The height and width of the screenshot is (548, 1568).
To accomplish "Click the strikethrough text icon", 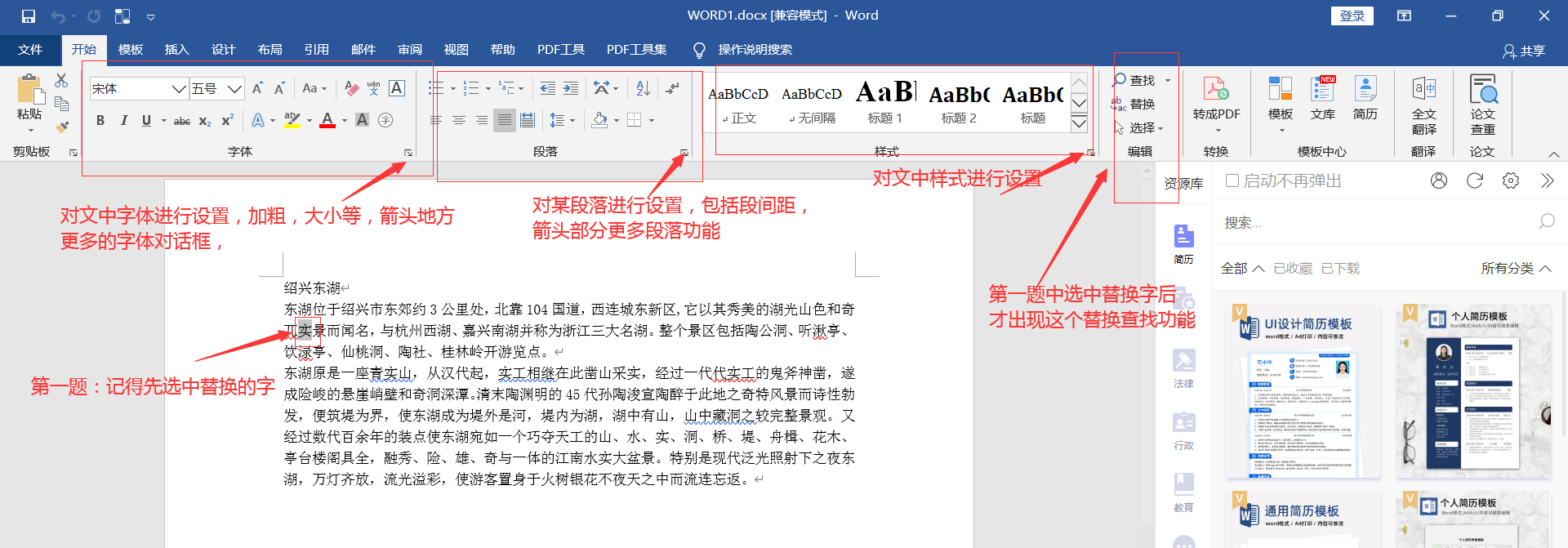I will [182, 120].
